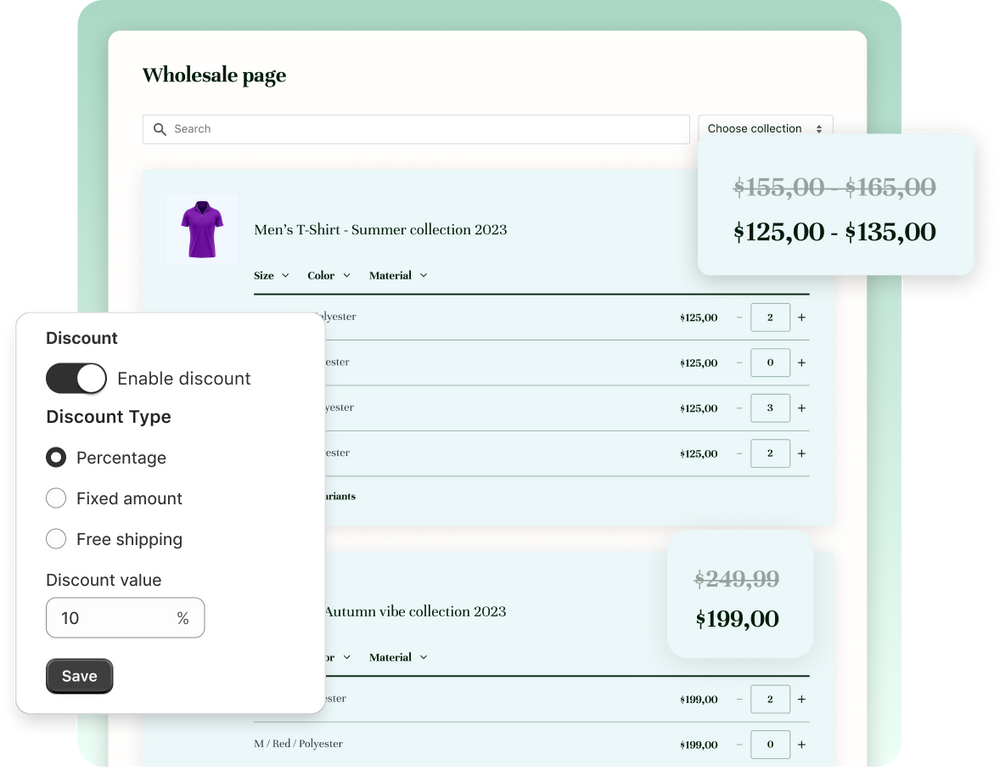
Task: Open the Choose collection dropdown
Action: click(x=765, y=128)
